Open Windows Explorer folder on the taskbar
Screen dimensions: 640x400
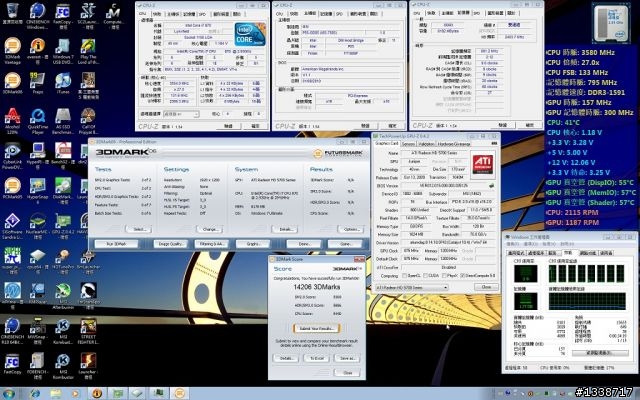56,393
